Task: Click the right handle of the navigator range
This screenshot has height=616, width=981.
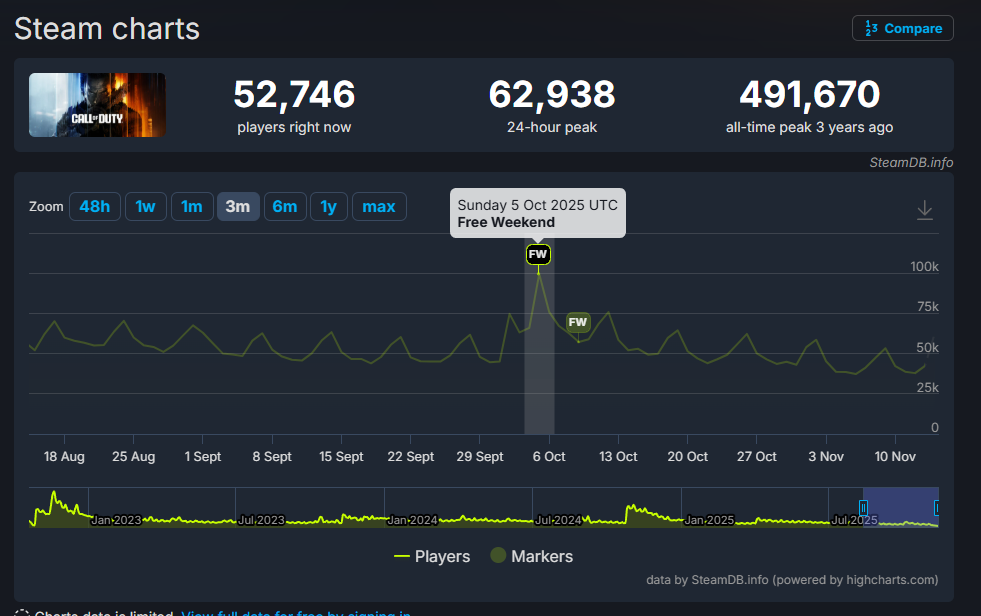Action: pos(937,507)
